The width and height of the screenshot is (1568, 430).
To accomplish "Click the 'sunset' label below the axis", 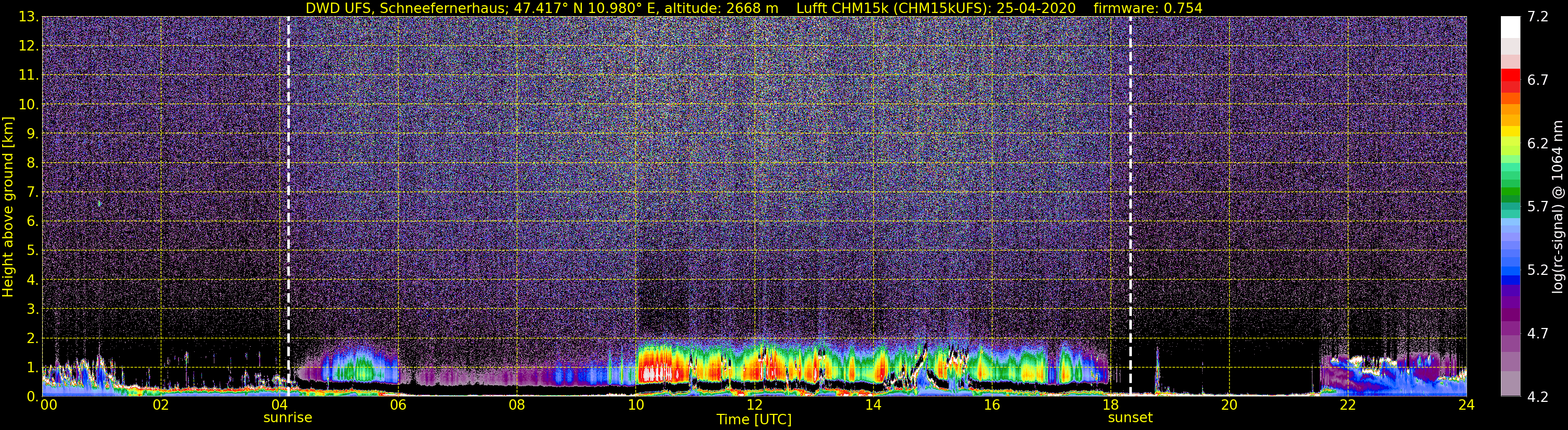I will click(x=1130, y=418).
